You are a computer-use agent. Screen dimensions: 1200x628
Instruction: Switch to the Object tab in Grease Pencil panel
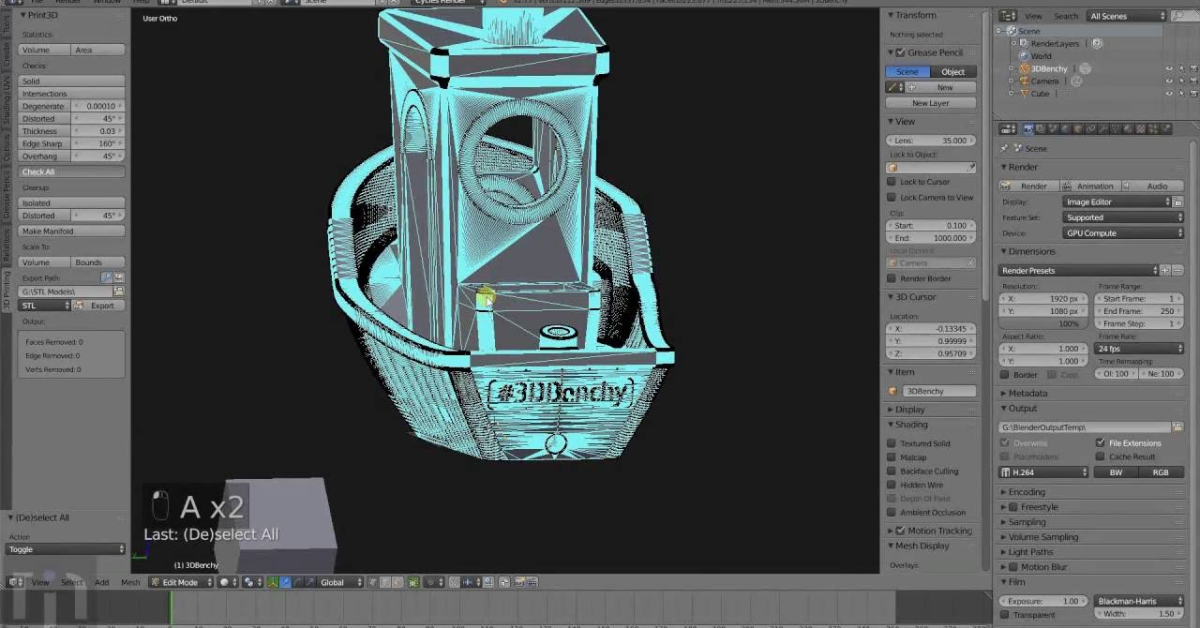pyautogui.click(x=953, y=71)
